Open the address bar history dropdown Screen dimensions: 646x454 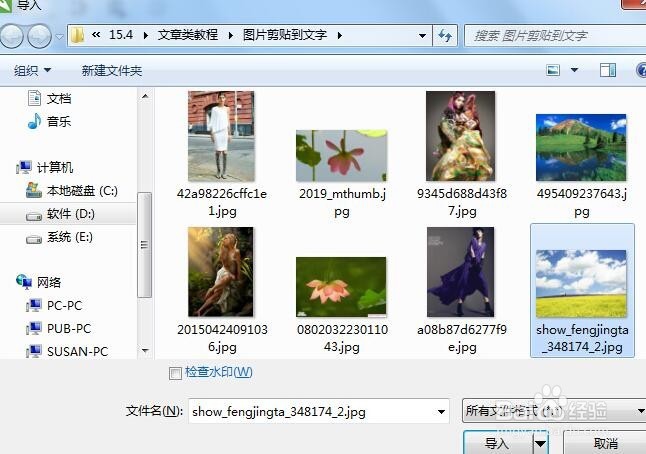tap(422, 36)
